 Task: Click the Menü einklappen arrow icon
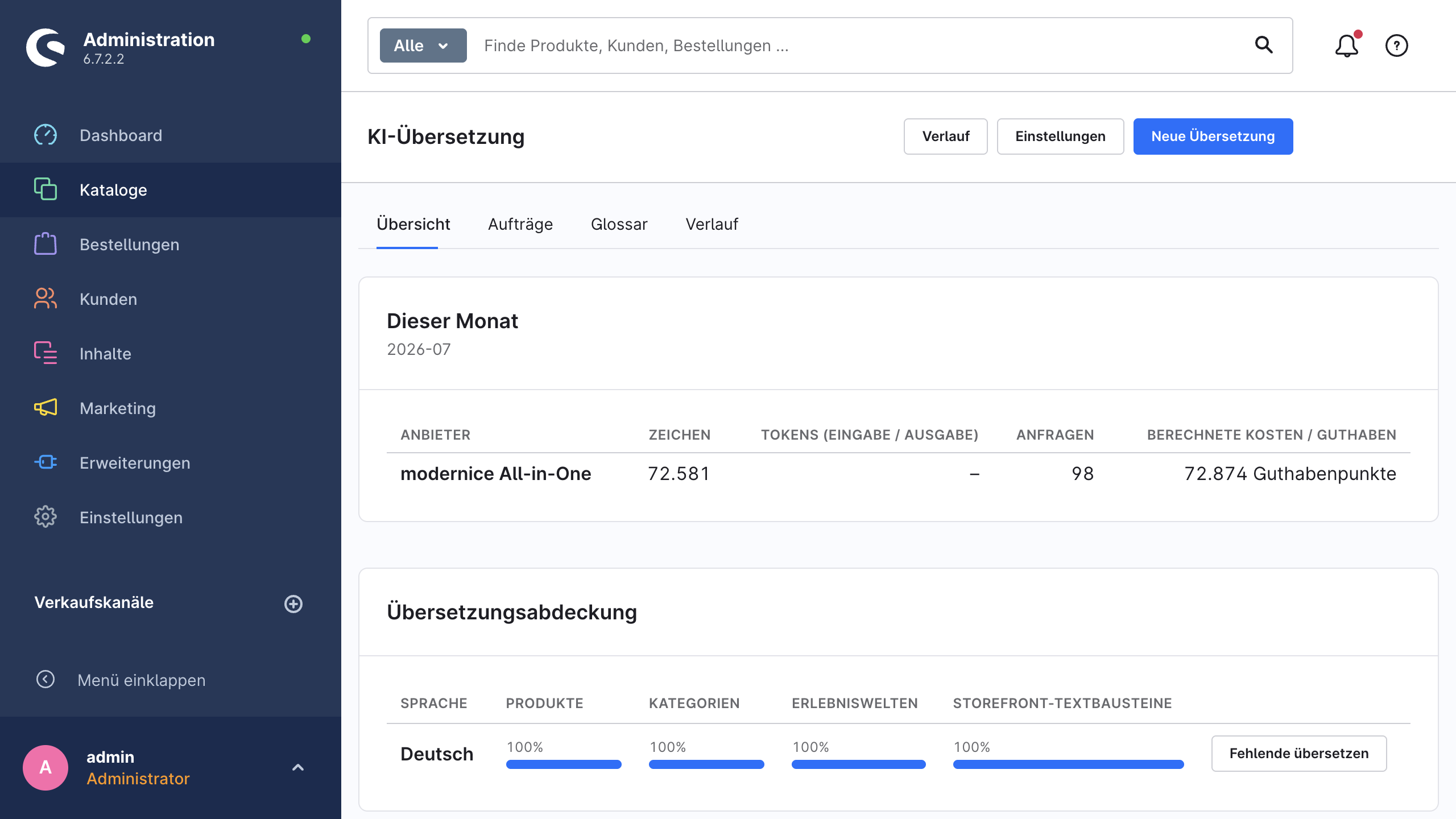[45, 679]
